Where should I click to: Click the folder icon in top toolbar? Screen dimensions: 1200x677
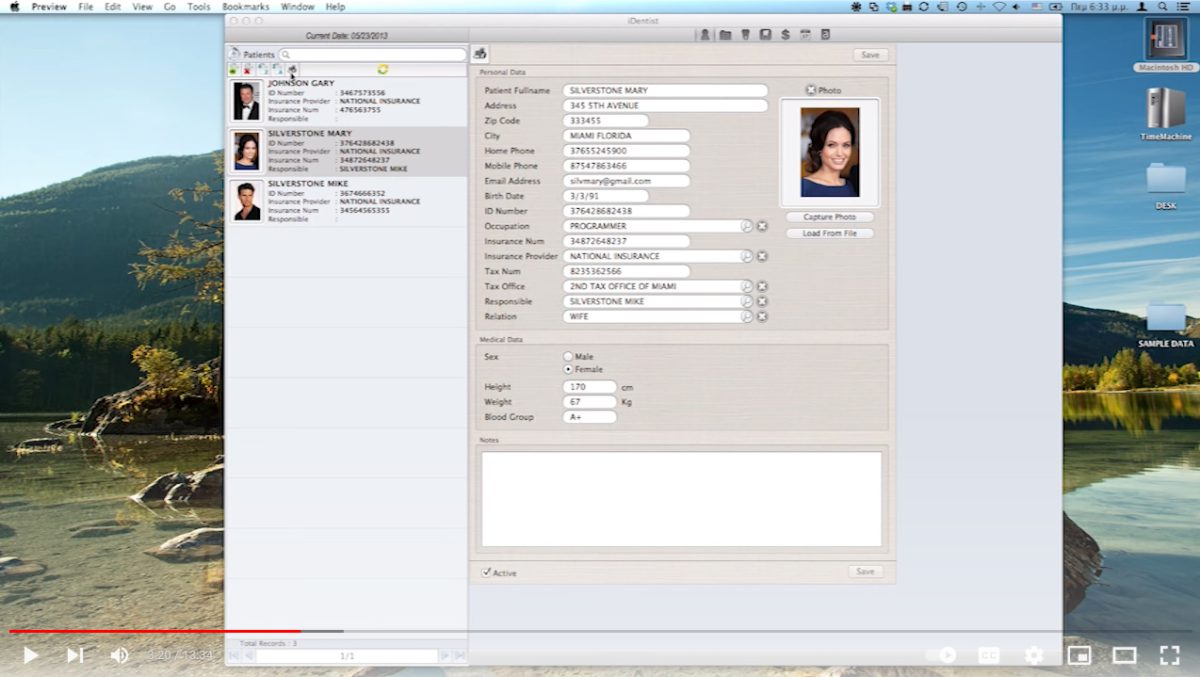(725, 35)
